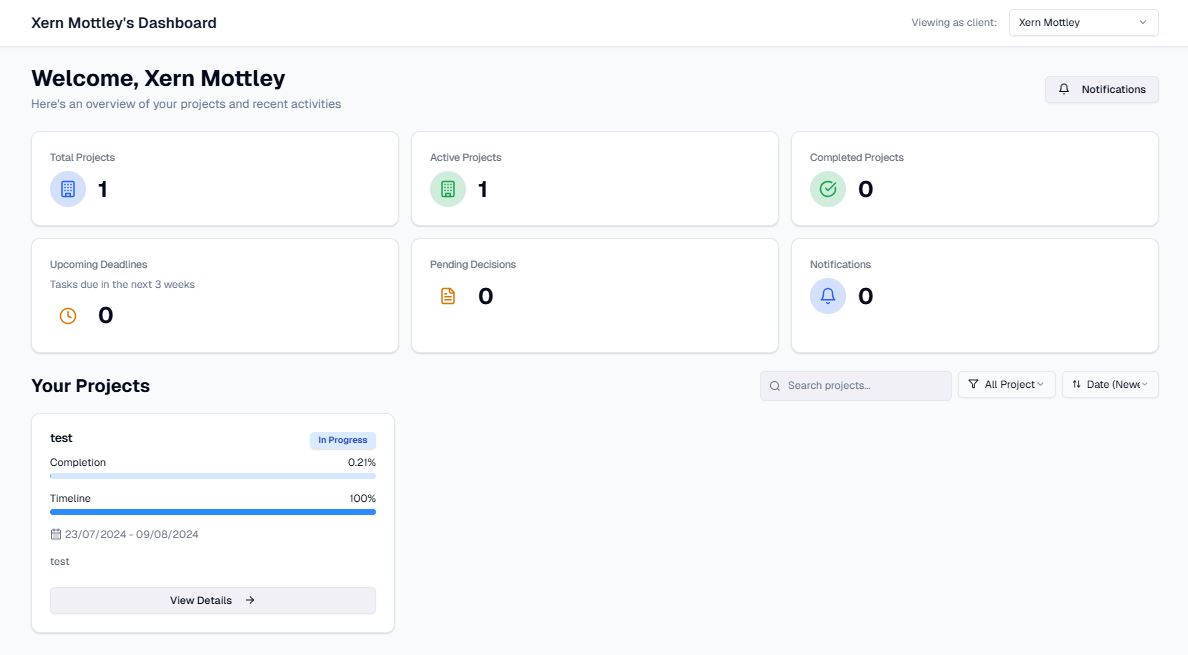This screenshot has height=655, width=1188.
Task: Click the Completed Projects checkmark icon
Action: [828, 188]
